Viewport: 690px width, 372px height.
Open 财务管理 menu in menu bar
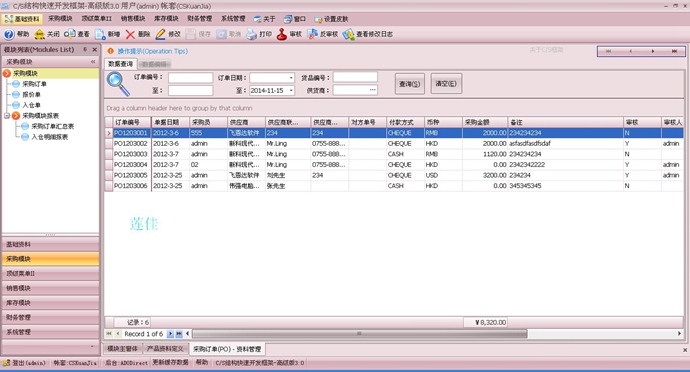coord(200,19)
